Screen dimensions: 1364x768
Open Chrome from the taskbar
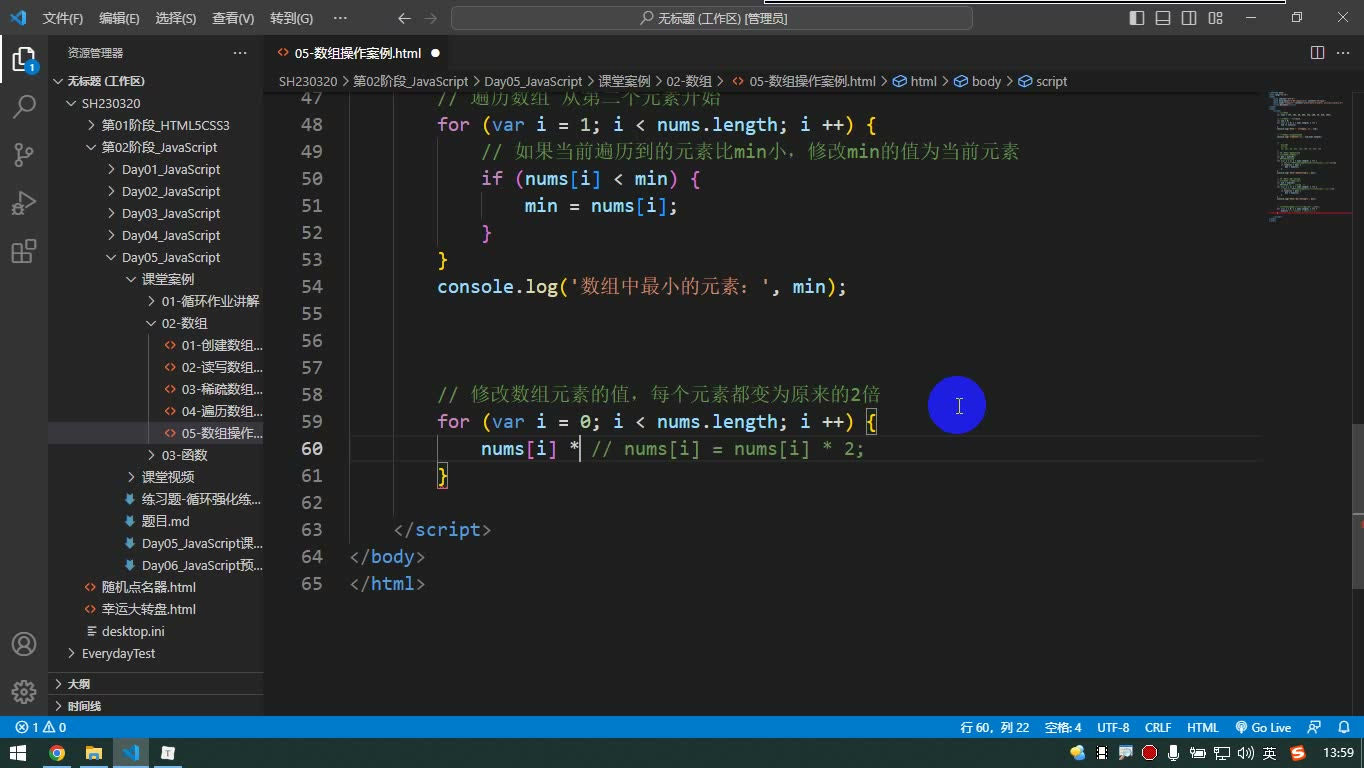[x=57, y=753]
